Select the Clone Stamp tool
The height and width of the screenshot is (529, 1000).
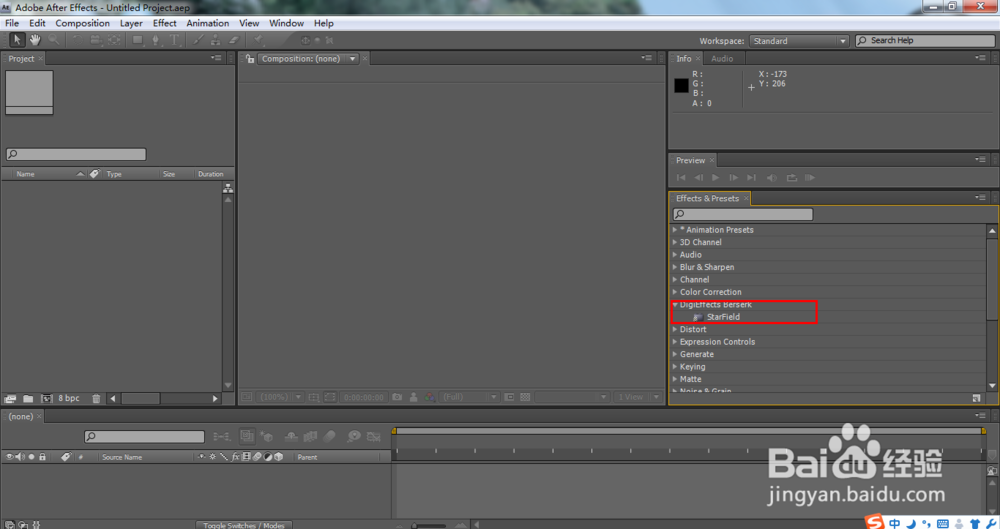click(x=216, y=40)
